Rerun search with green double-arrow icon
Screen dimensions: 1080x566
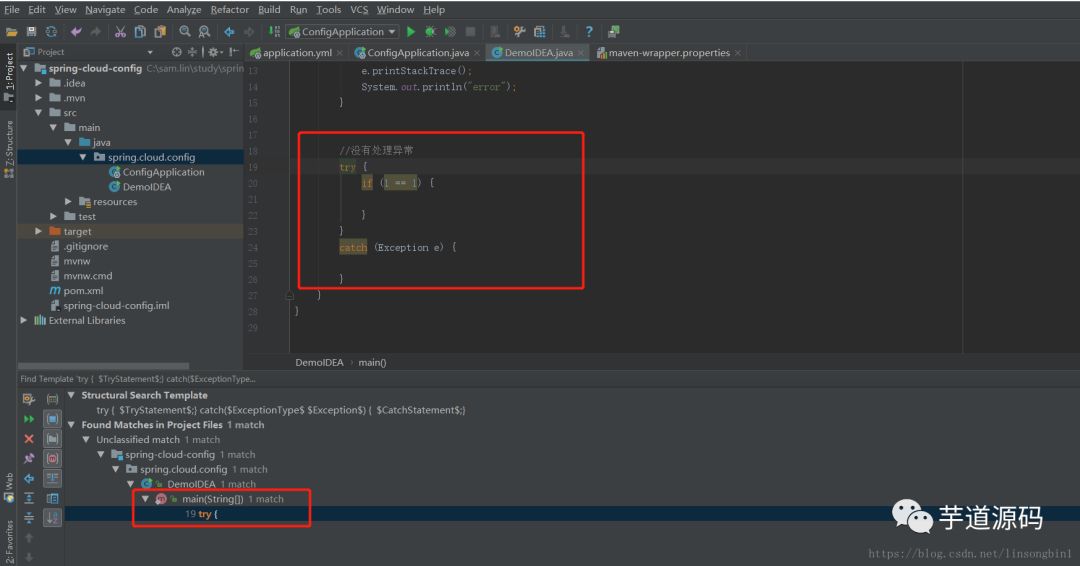pyautogui.click(x=29, y=419)
